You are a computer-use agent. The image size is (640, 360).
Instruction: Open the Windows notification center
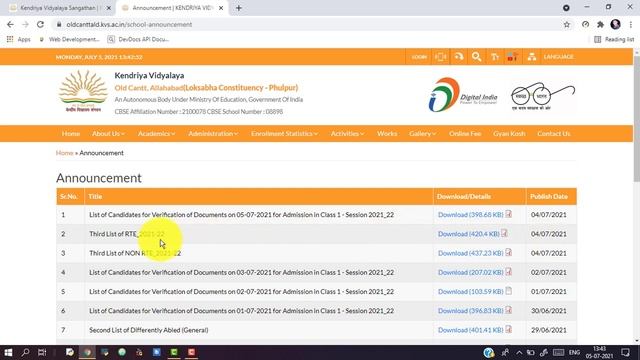[625, 352]
